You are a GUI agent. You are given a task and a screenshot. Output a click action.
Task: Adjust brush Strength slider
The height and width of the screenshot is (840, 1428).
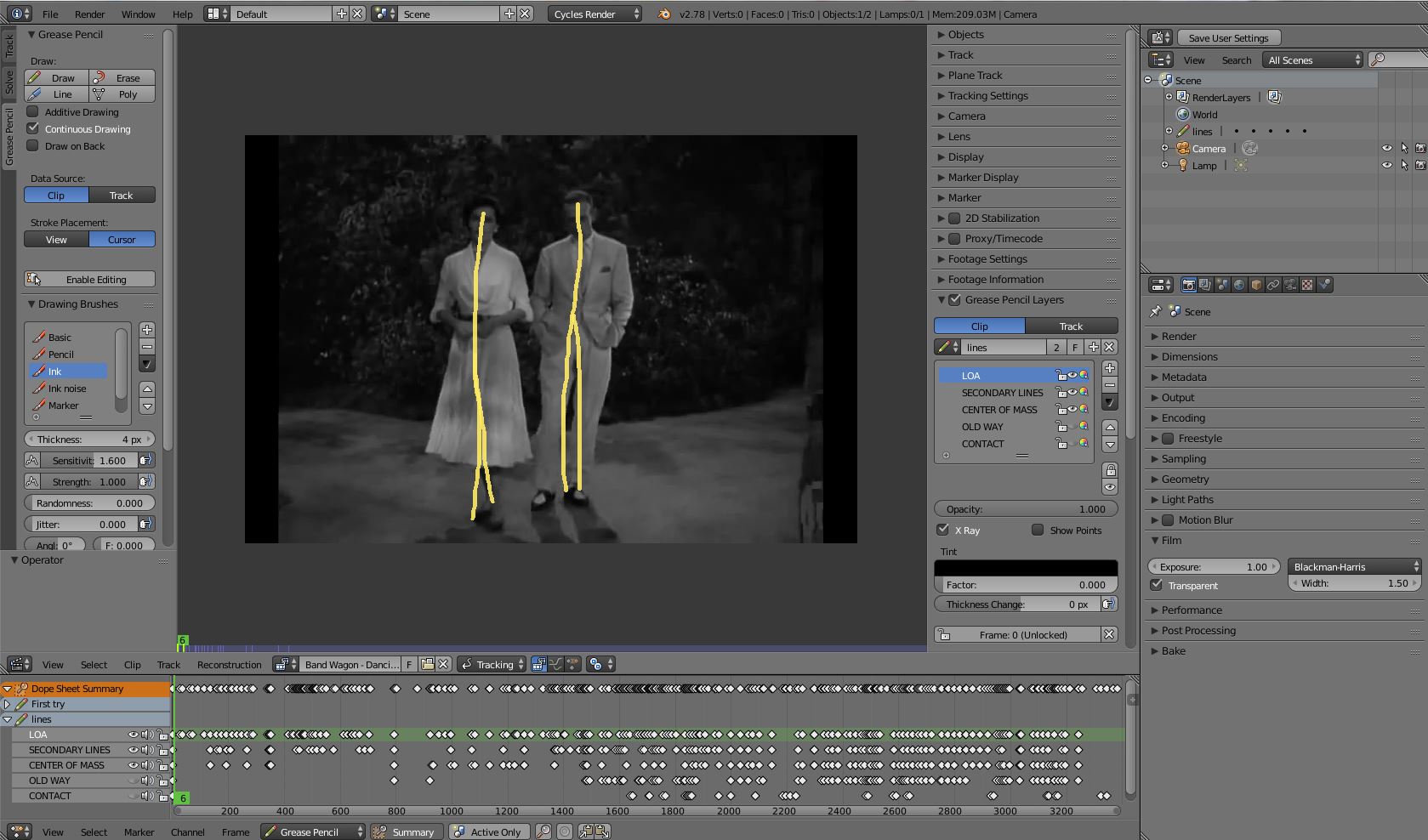pyautogui.click(x=89, y=481)
